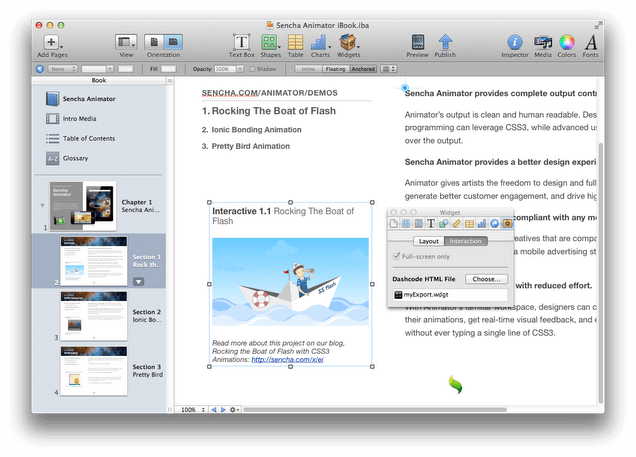The image size is (636, 457).
Task: Go to previous page arrow
Action: (x=214, y=410)
